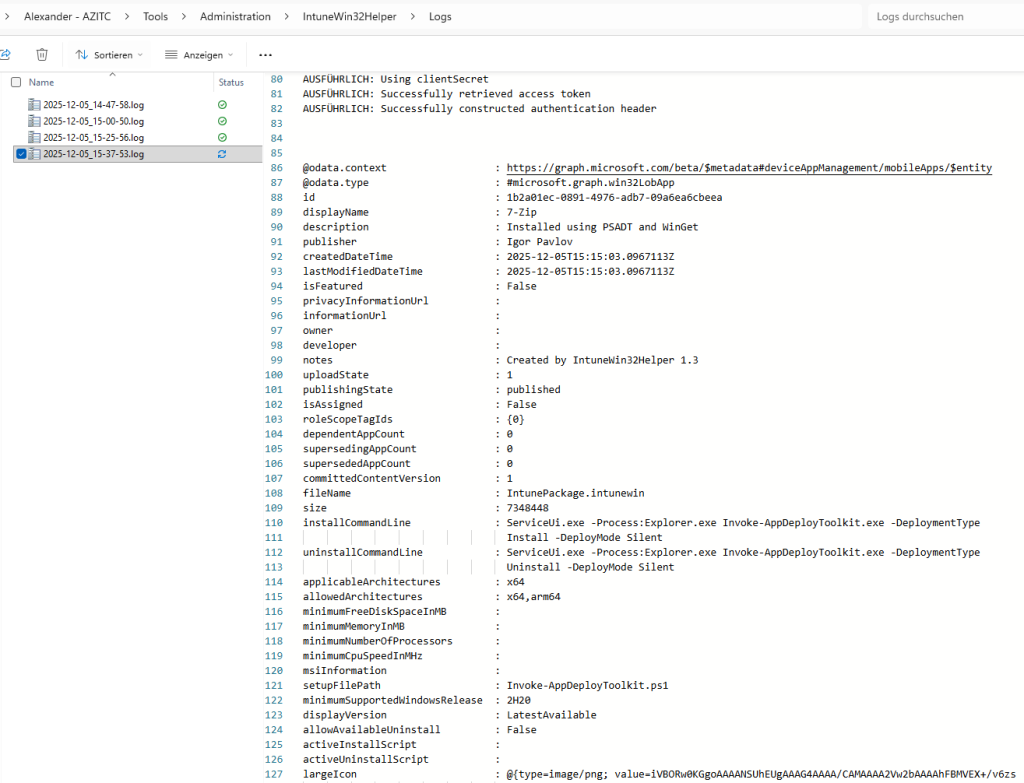This screenshot has height=783, width=1024.
Task: Open the Anzeigen dropdown
Action: pos(198,55)
